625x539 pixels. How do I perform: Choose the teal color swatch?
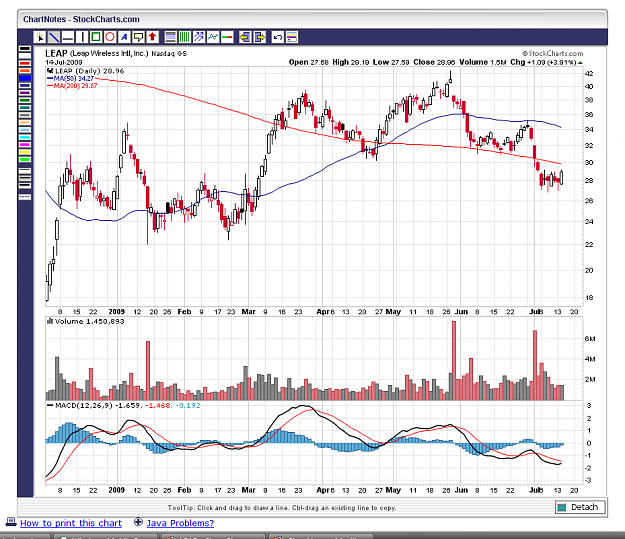click(x=25, y=108)
